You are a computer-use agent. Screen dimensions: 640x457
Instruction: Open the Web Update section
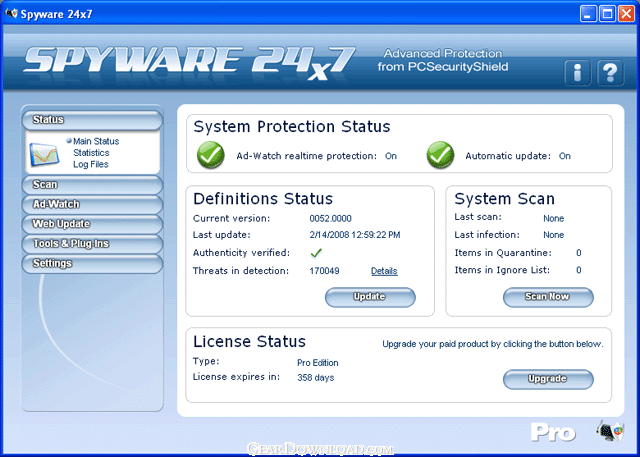[x=92, y=224]
